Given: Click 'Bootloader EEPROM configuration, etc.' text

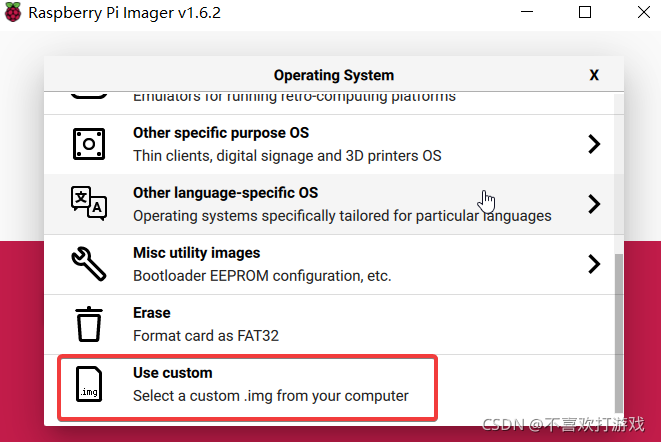Looking at the screenshot, I should (x=262, y=276).
